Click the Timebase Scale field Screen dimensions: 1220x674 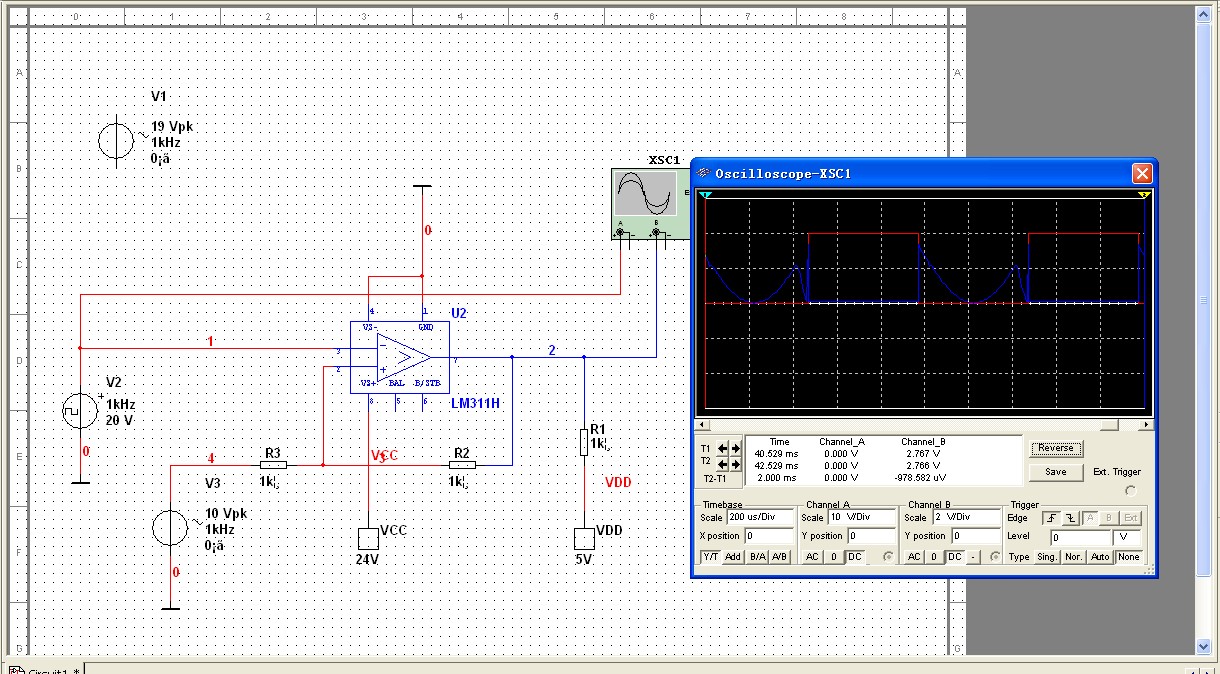(759, 518)
